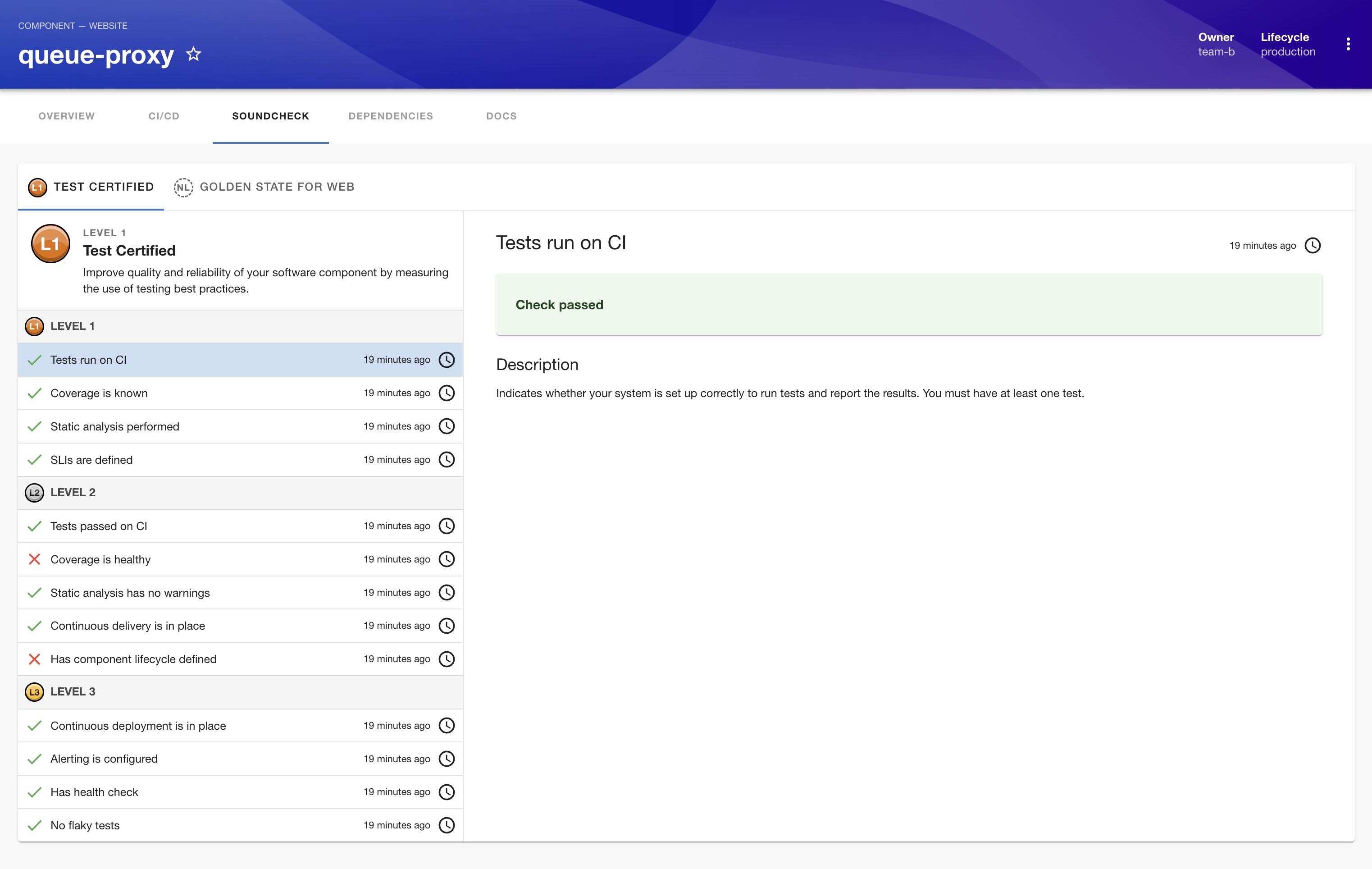Click the red X on Coverage is healthy
The height and width of the screenshot is (869, 1372).
[34, 559]
